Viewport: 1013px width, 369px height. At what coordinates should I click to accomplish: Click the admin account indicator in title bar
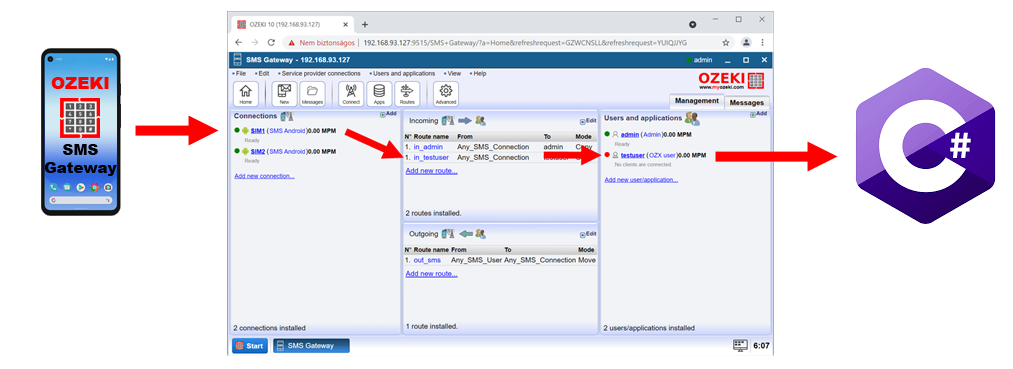[699, 60]
